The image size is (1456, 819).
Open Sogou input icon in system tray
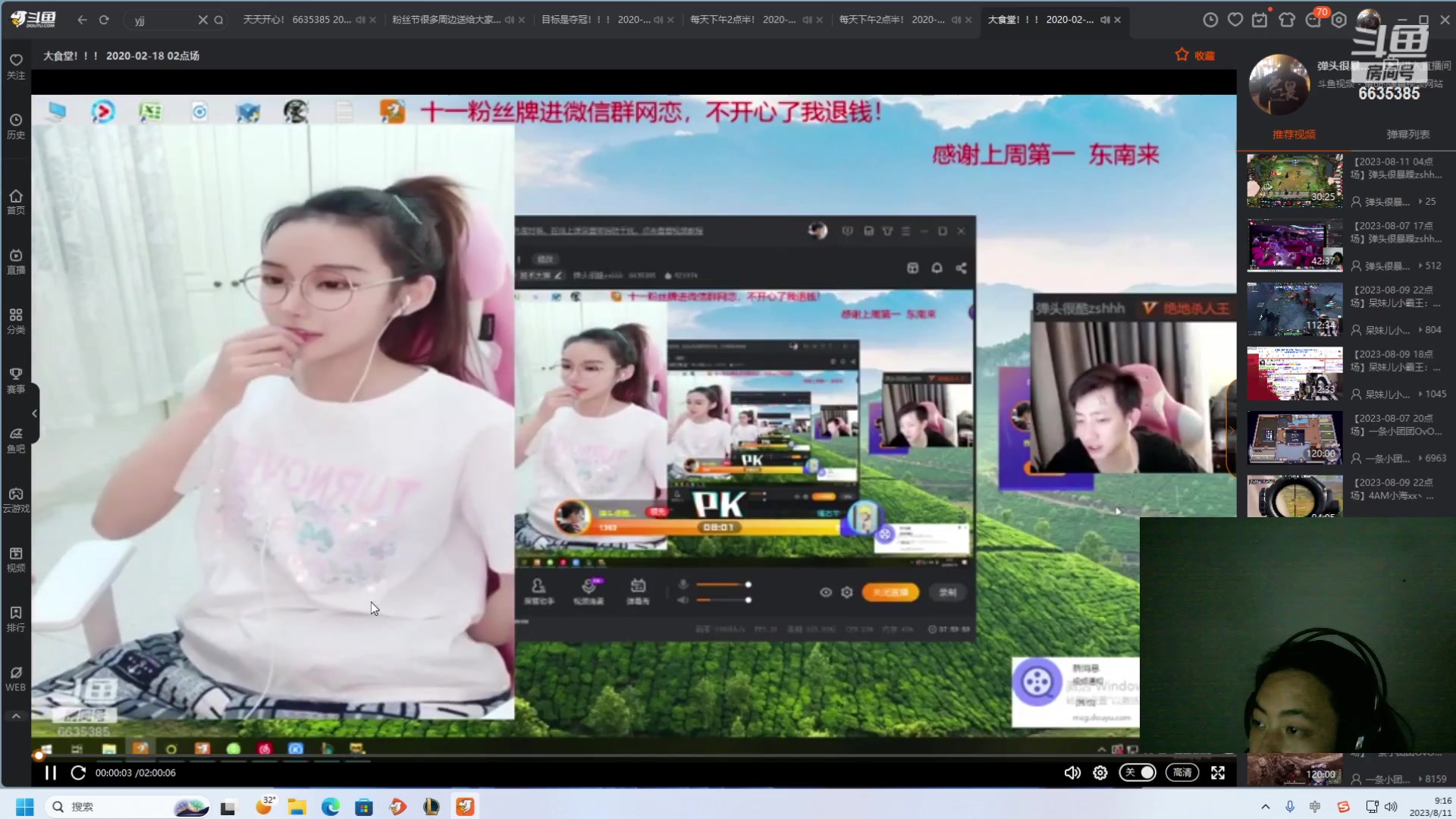click(1343, 807)
